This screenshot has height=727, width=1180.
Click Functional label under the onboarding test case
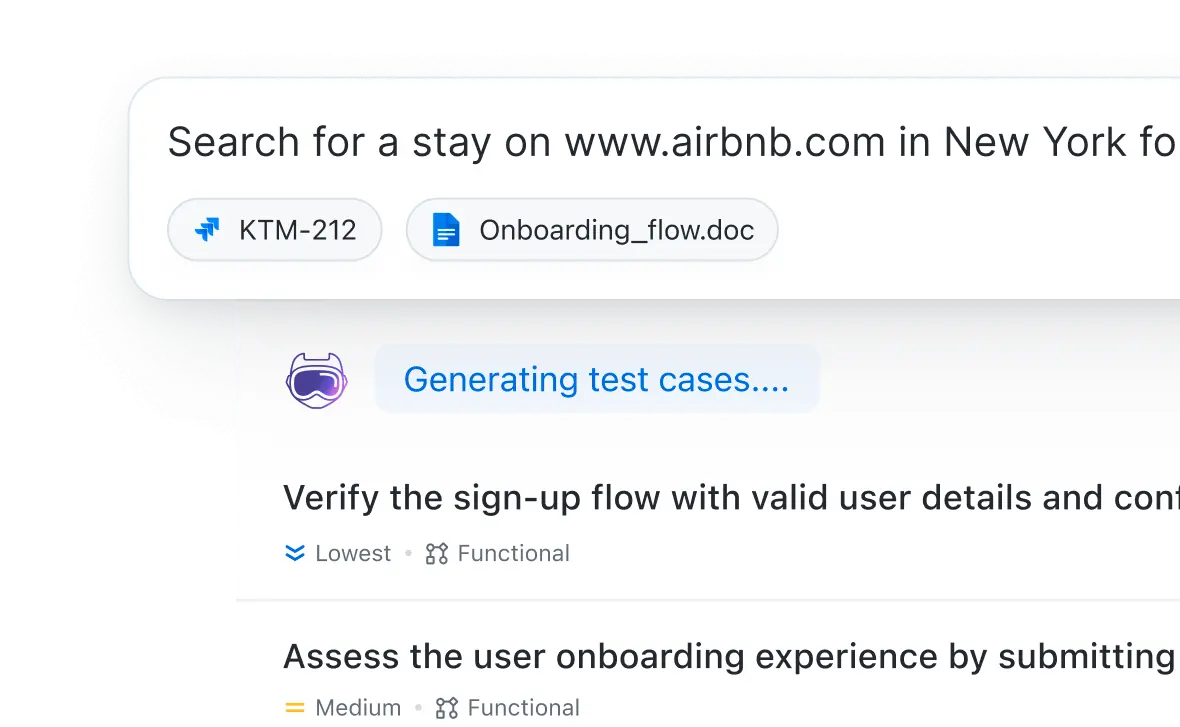click(x=523, y=708)
